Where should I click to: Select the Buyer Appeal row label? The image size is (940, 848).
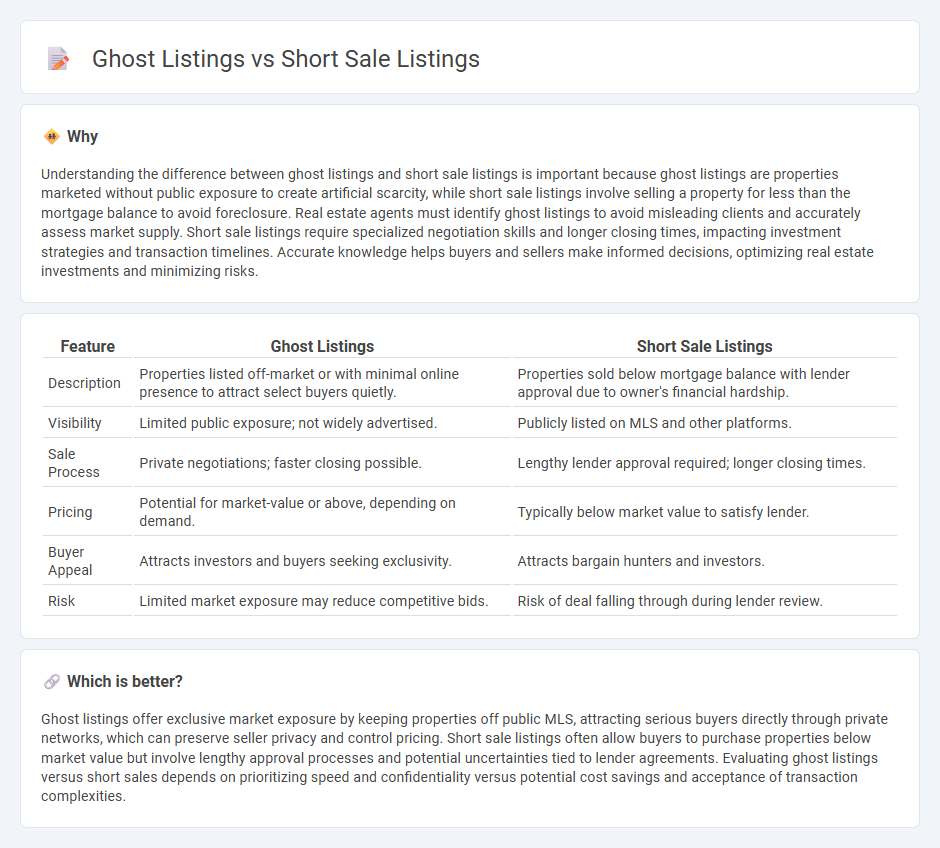click(70, 561)
